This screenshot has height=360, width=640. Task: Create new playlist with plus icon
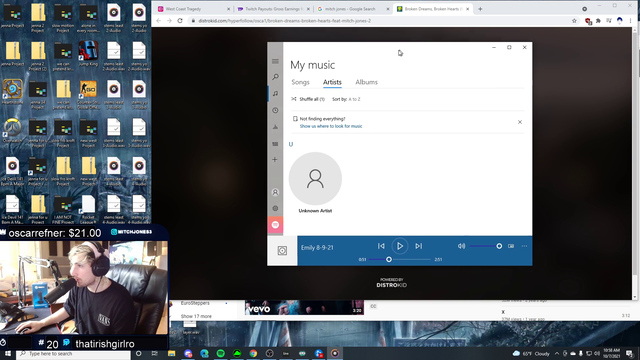click(275, 160)
